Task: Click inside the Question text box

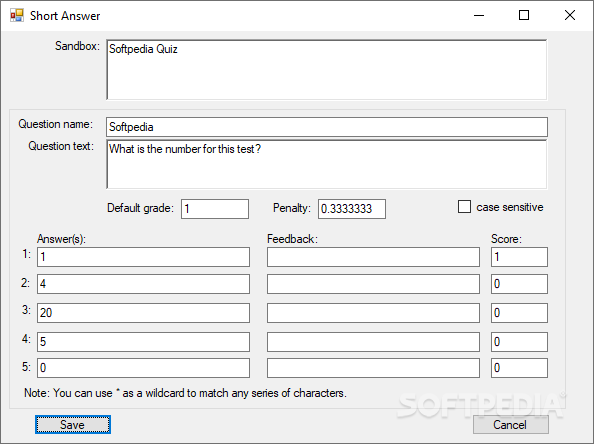Action: tap(327, 164)
